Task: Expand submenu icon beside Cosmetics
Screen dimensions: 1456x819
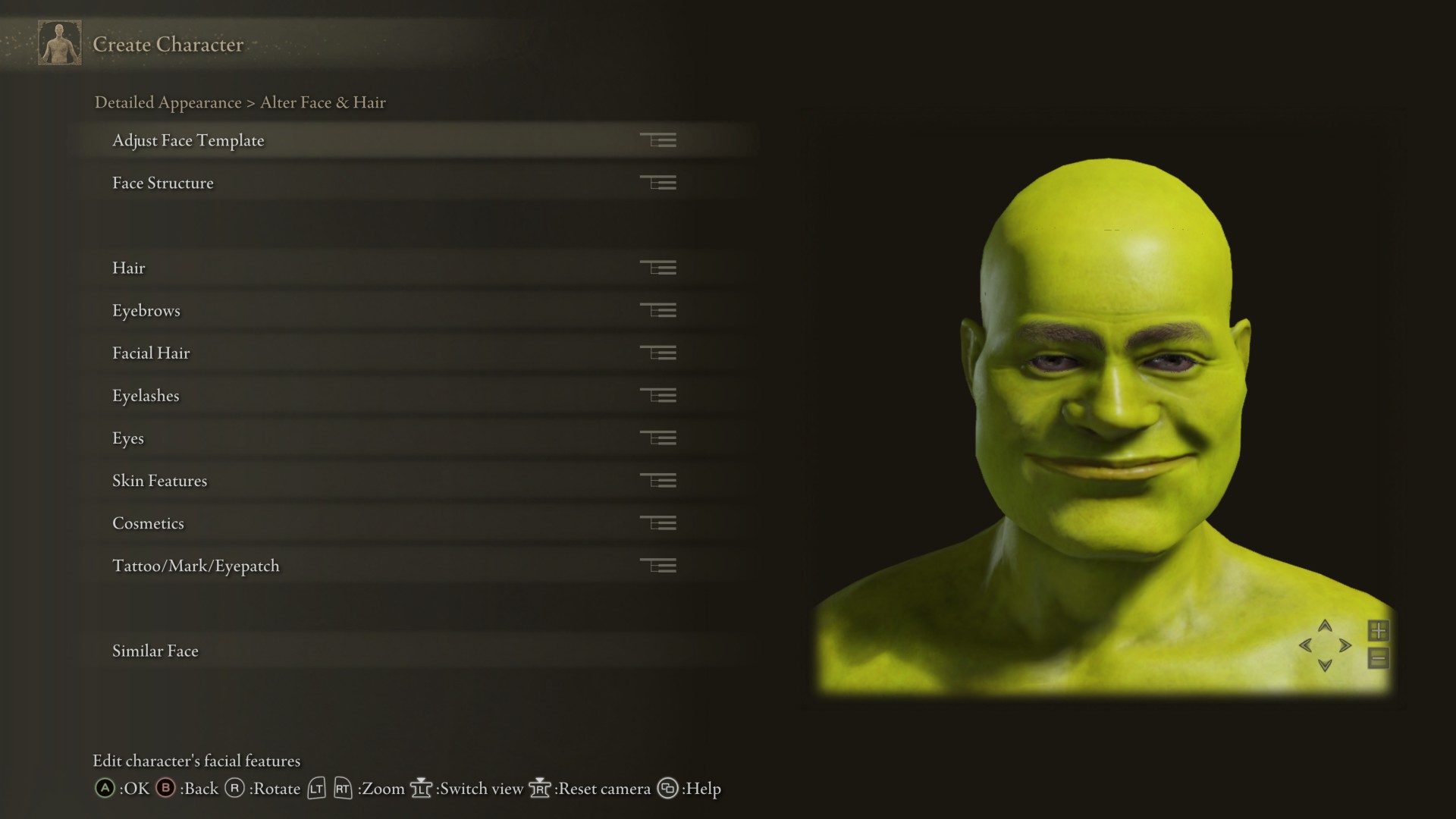Action: point(658,523)
